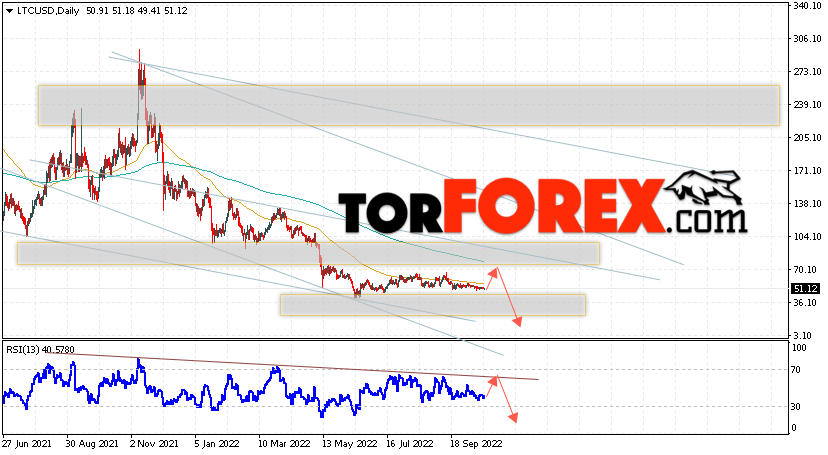Click the TORFOREX.com watermark logo
The image size is (828, 455).
(543, 205)
